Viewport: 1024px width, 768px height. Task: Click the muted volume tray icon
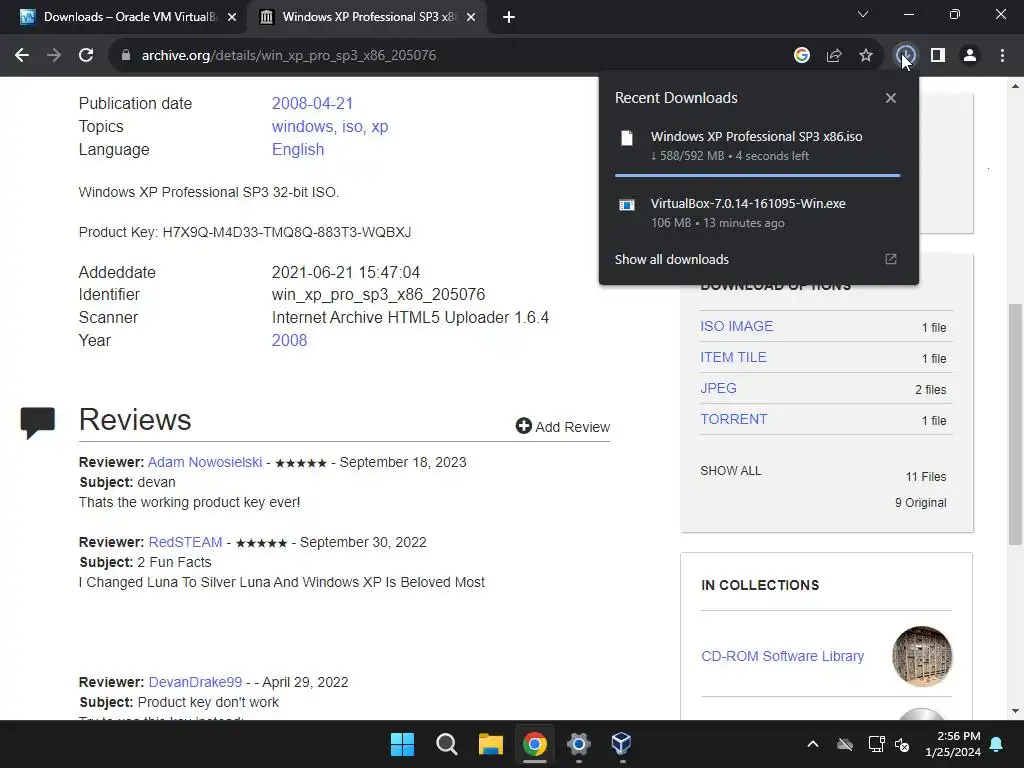(x=902, y=744)
